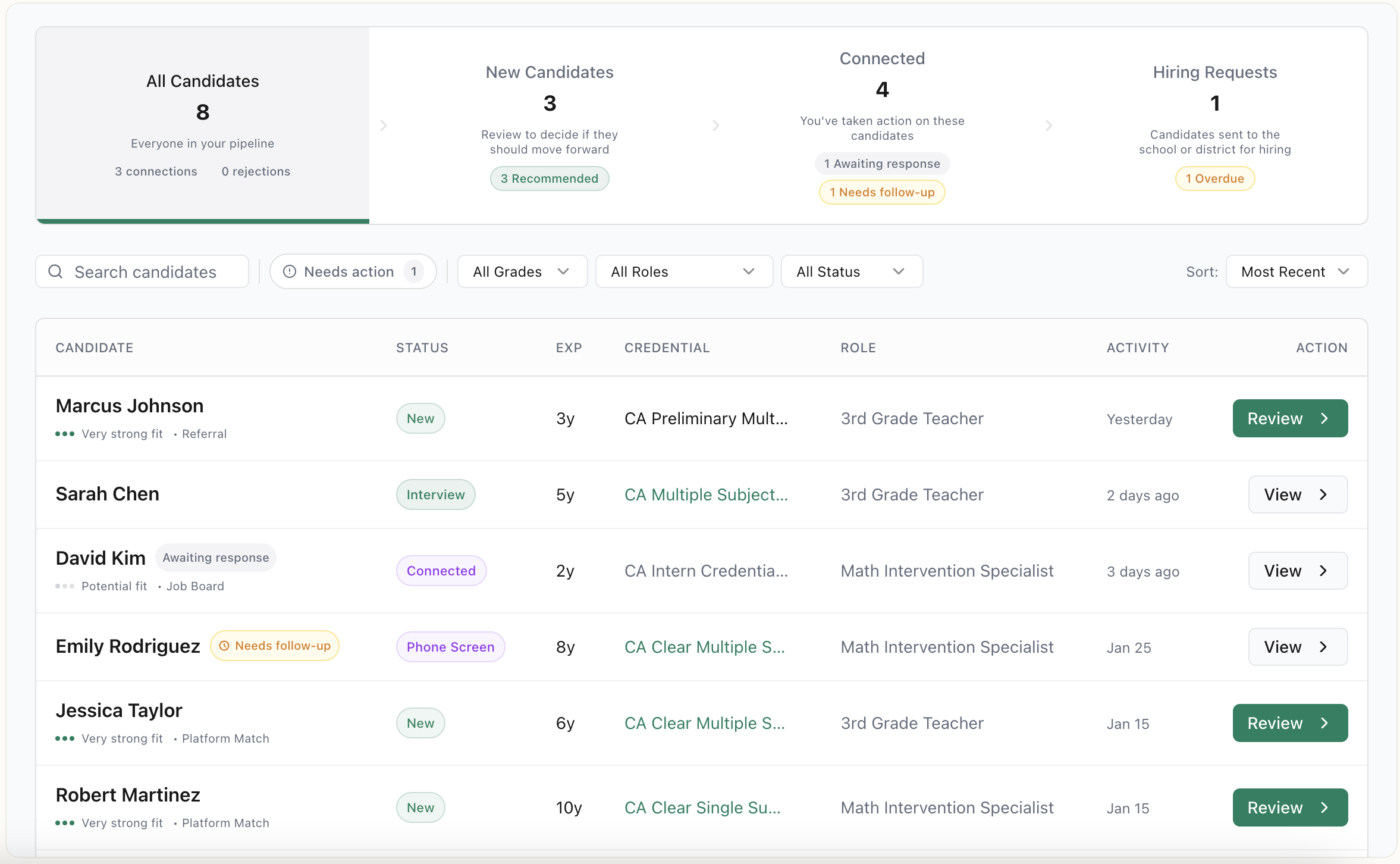Click chevron arrow after All Candidates card

[x=384, y=126]
